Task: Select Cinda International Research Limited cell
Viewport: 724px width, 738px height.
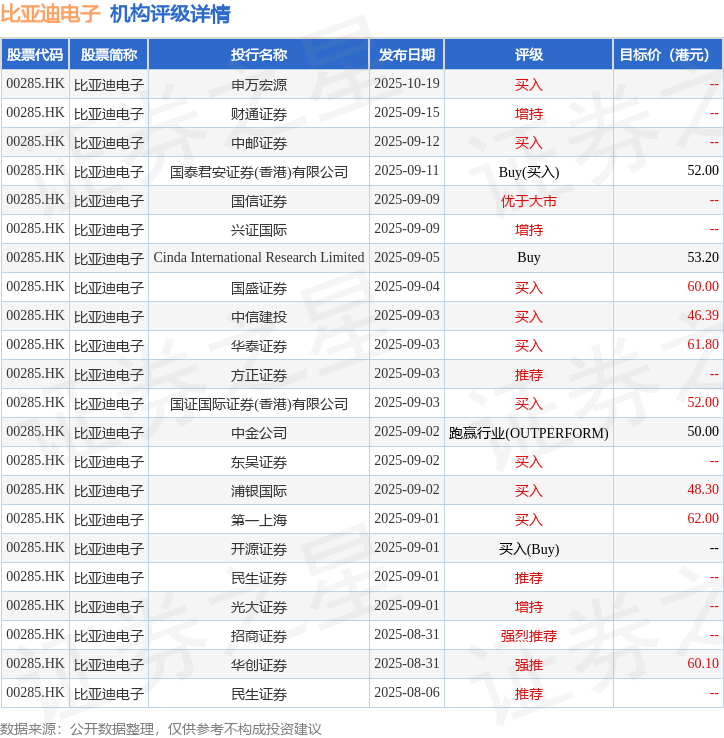Action: [258, 258]
